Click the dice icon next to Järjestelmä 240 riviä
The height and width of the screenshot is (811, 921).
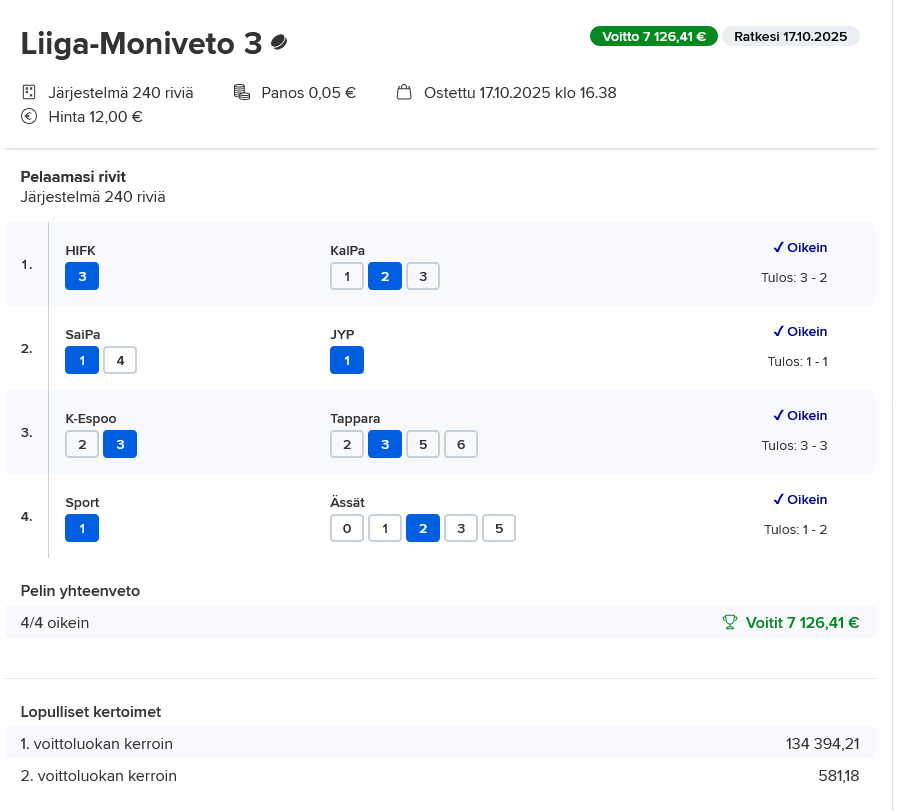[x=29, y=92]
